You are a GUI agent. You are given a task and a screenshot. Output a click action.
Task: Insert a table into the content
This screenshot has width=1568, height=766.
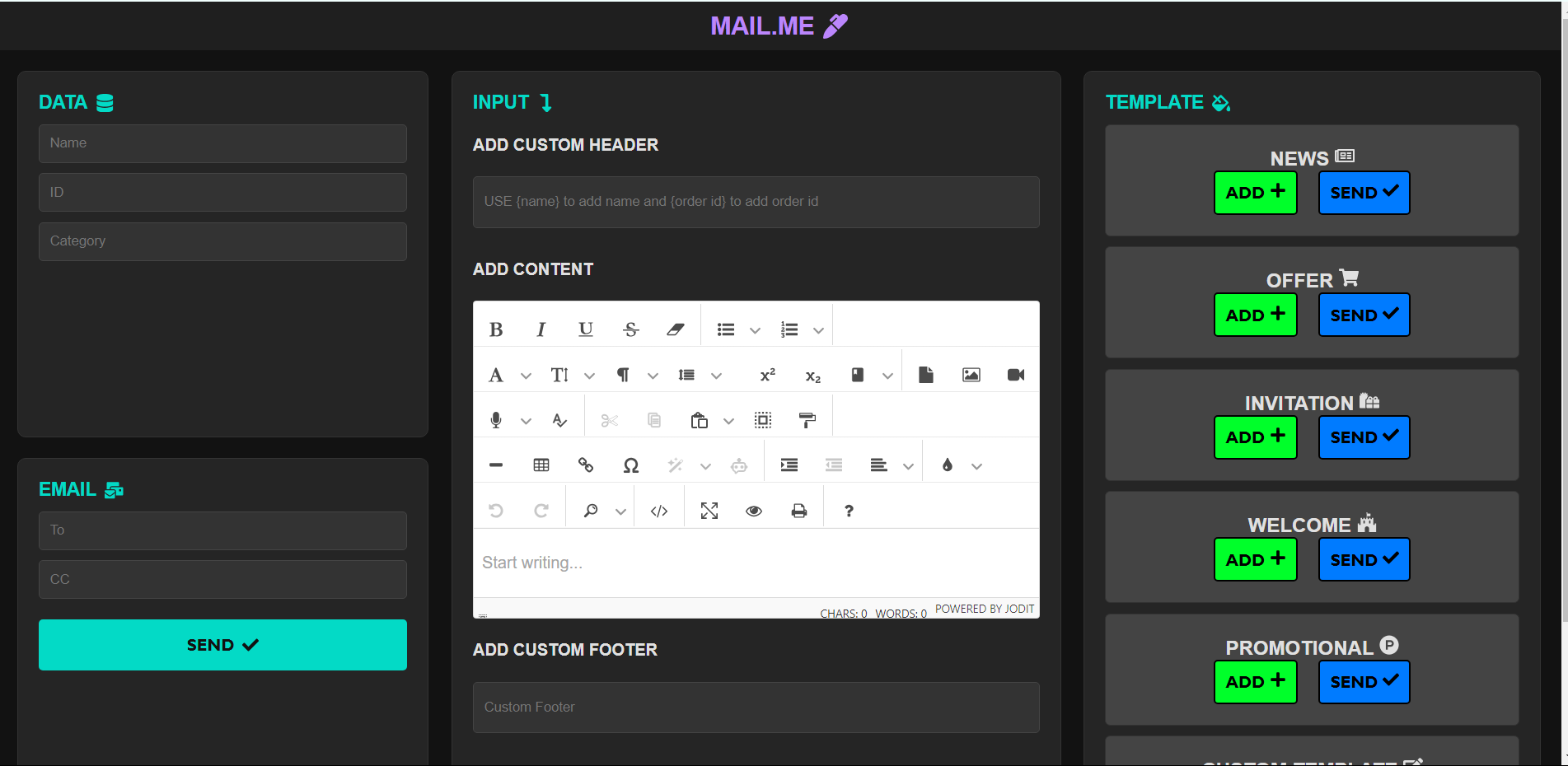(541, 465)
